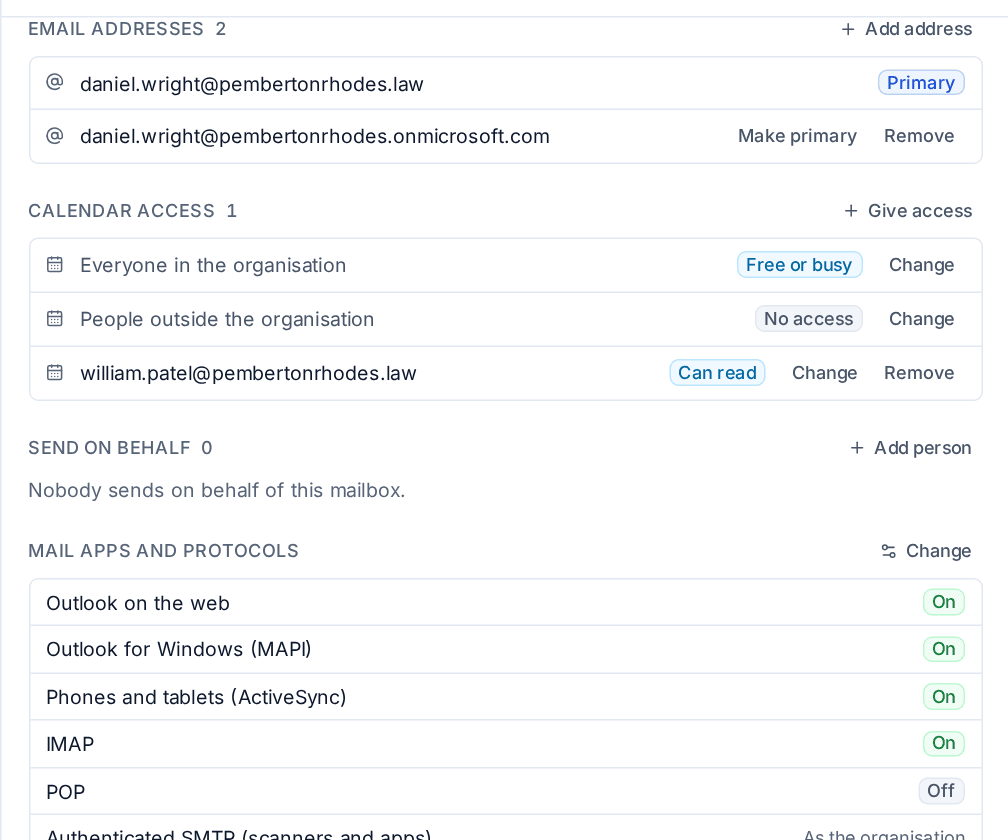Remove william.patel calendar access
Viewport: 1008px width, 840px height.
tap(919, 373)
